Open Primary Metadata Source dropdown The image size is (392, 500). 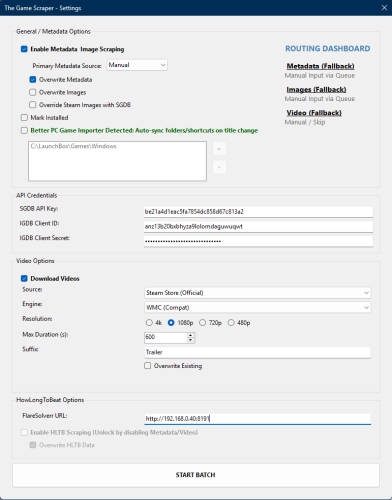137,65
